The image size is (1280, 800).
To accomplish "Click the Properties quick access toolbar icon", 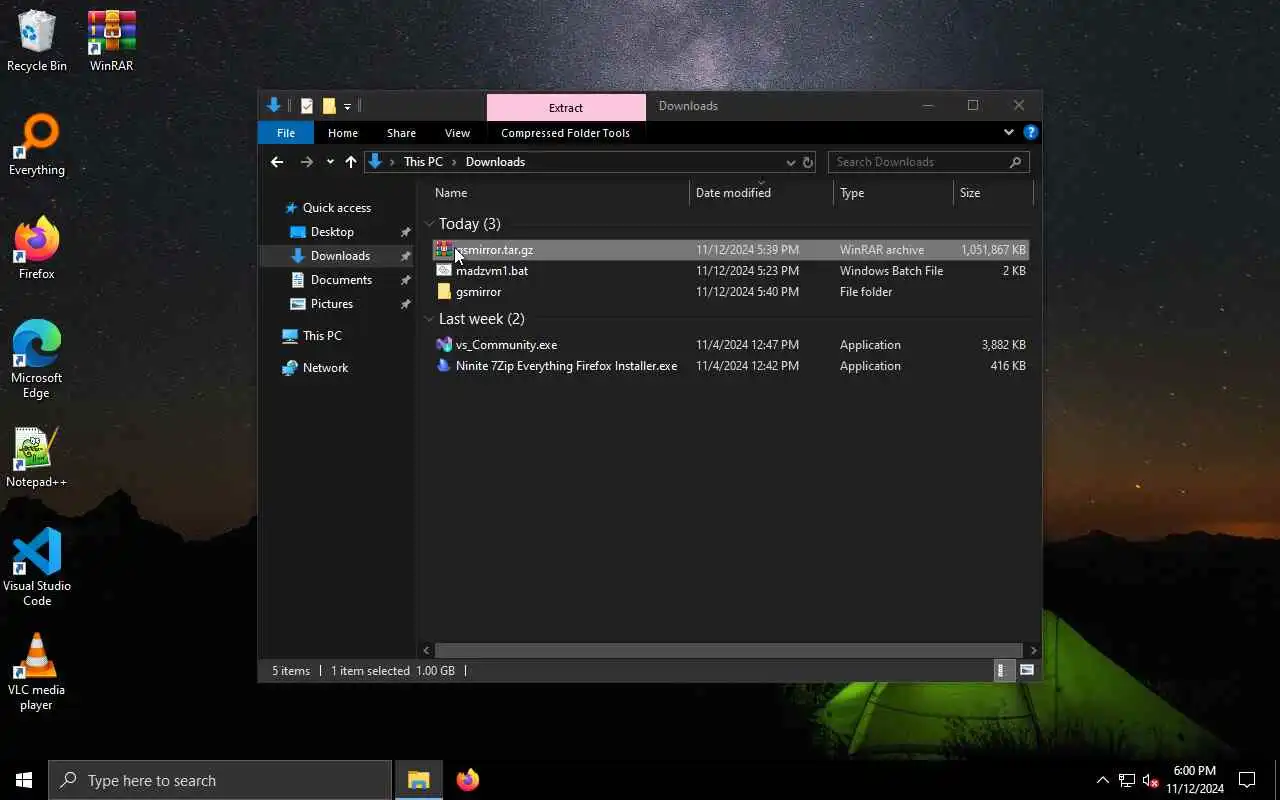I will point(306,106).
